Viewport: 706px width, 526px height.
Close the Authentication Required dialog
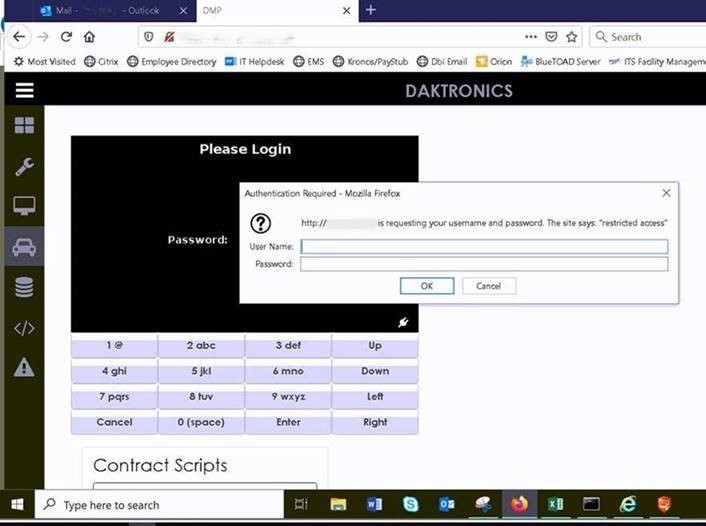pyautogui.click(x=666, y=193)
